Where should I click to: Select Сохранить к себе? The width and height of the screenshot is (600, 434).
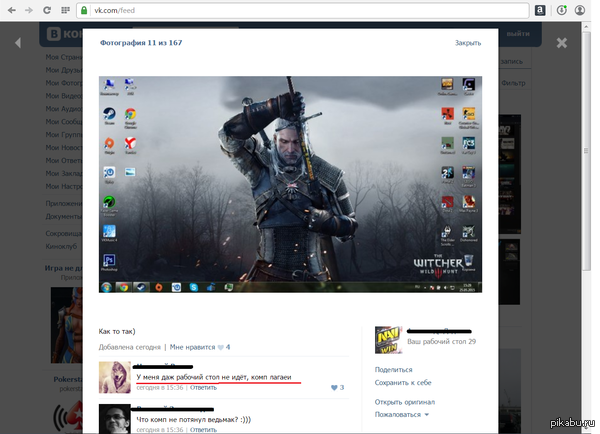point(403,382)
